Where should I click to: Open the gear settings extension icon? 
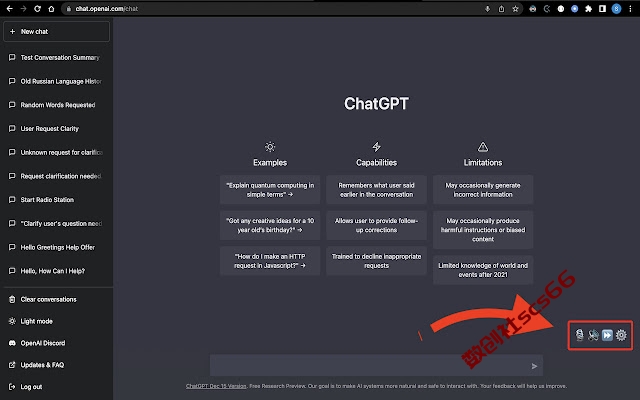pos(621,335)
